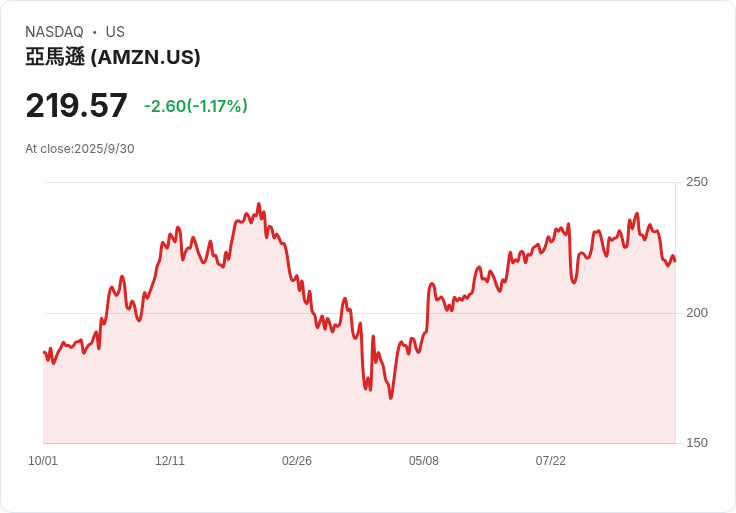Click the chart's highest price peak
Viewport: 736px width, 513px height.
point(259,204)
